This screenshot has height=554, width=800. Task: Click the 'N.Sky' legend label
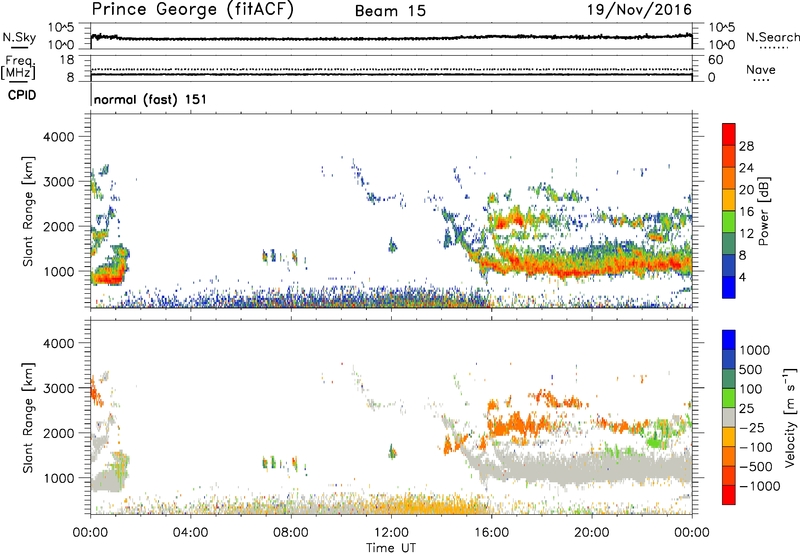pos(19,37)
